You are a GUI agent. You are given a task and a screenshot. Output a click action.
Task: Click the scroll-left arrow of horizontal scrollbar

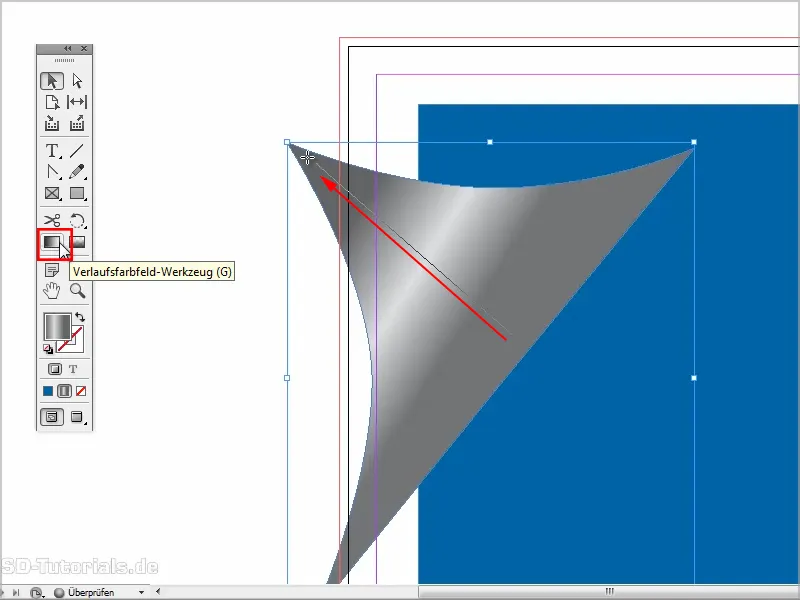tap(158, 592)
